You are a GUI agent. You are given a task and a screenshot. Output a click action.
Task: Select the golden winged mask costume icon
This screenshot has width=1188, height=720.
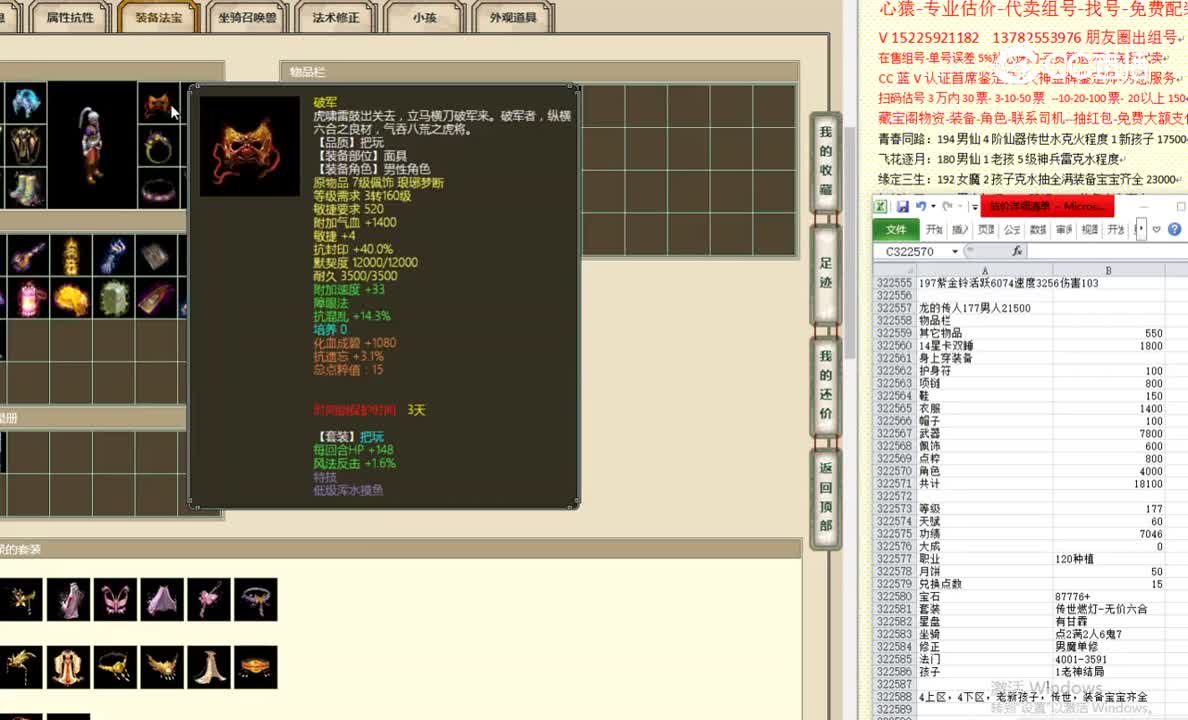pyautogui.click(x=162, y=667)
